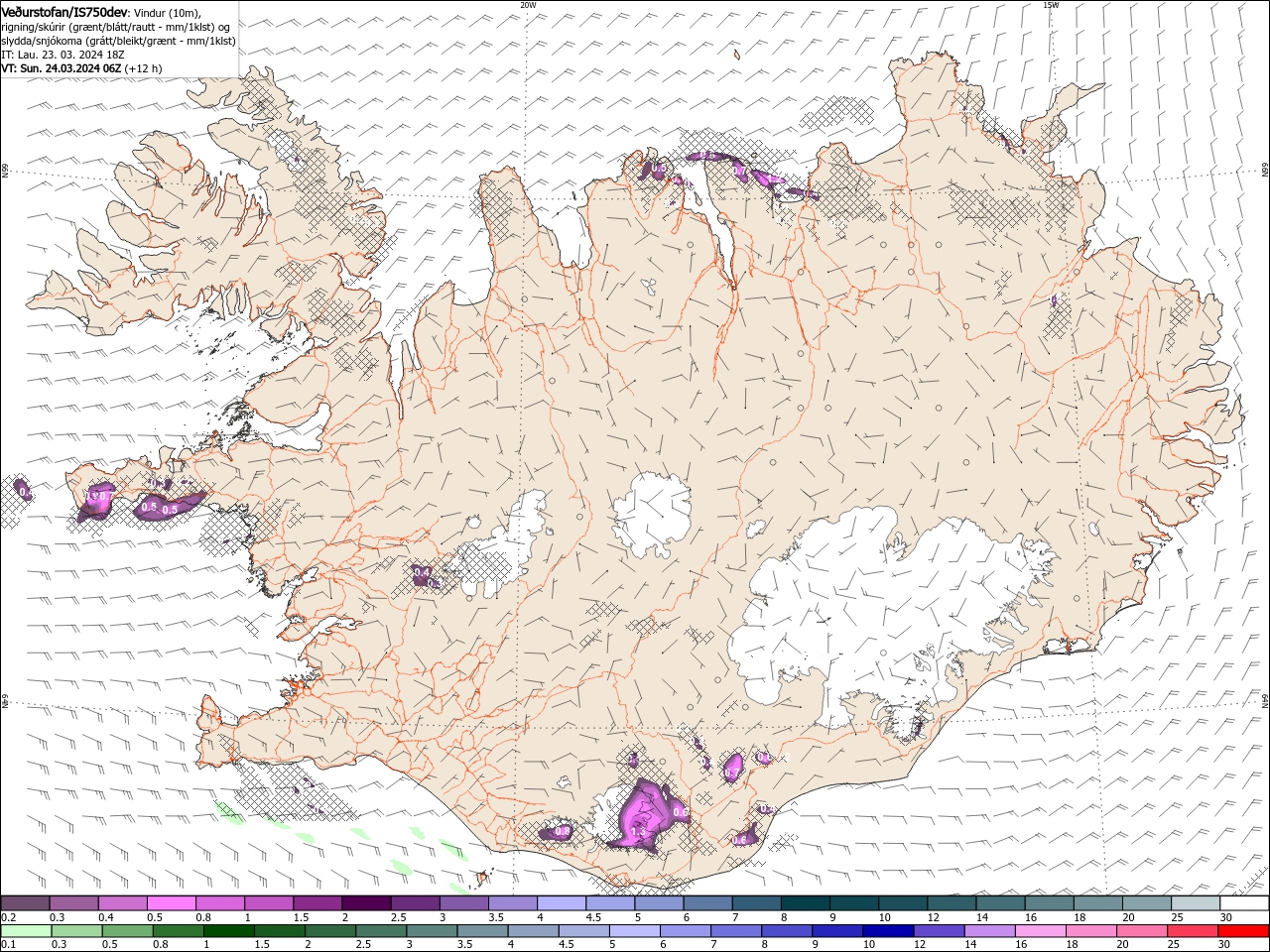Select the 25 red-pink swatch in lower legend

pos(1193,931)
